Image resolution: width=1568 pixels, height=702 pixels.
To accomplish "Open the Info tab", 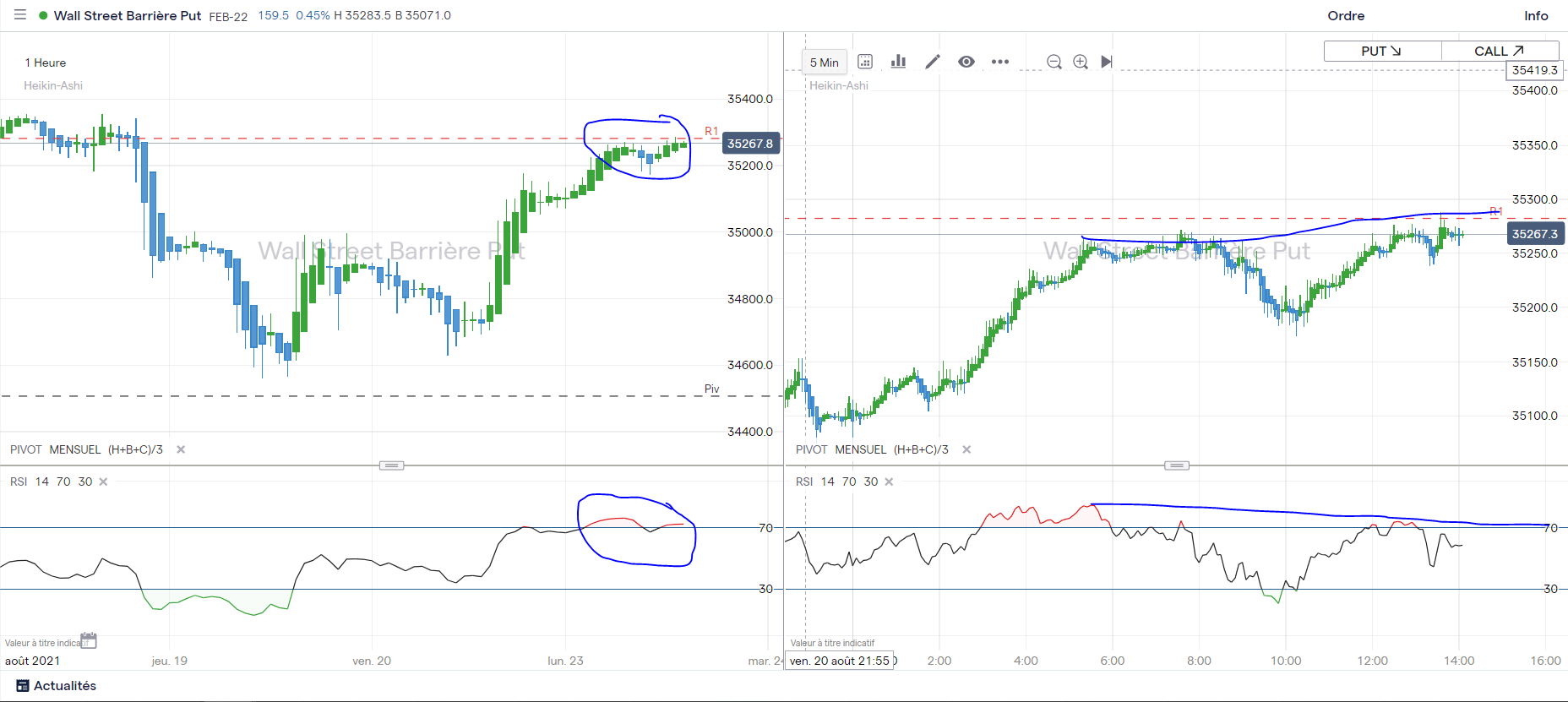I will click(1536, 16).
